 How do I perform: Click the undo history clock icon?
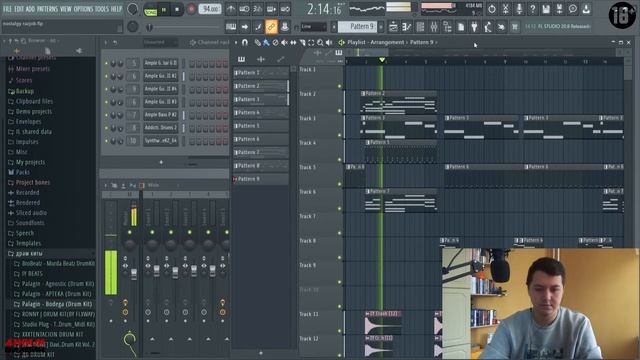[x=492, y=9]
